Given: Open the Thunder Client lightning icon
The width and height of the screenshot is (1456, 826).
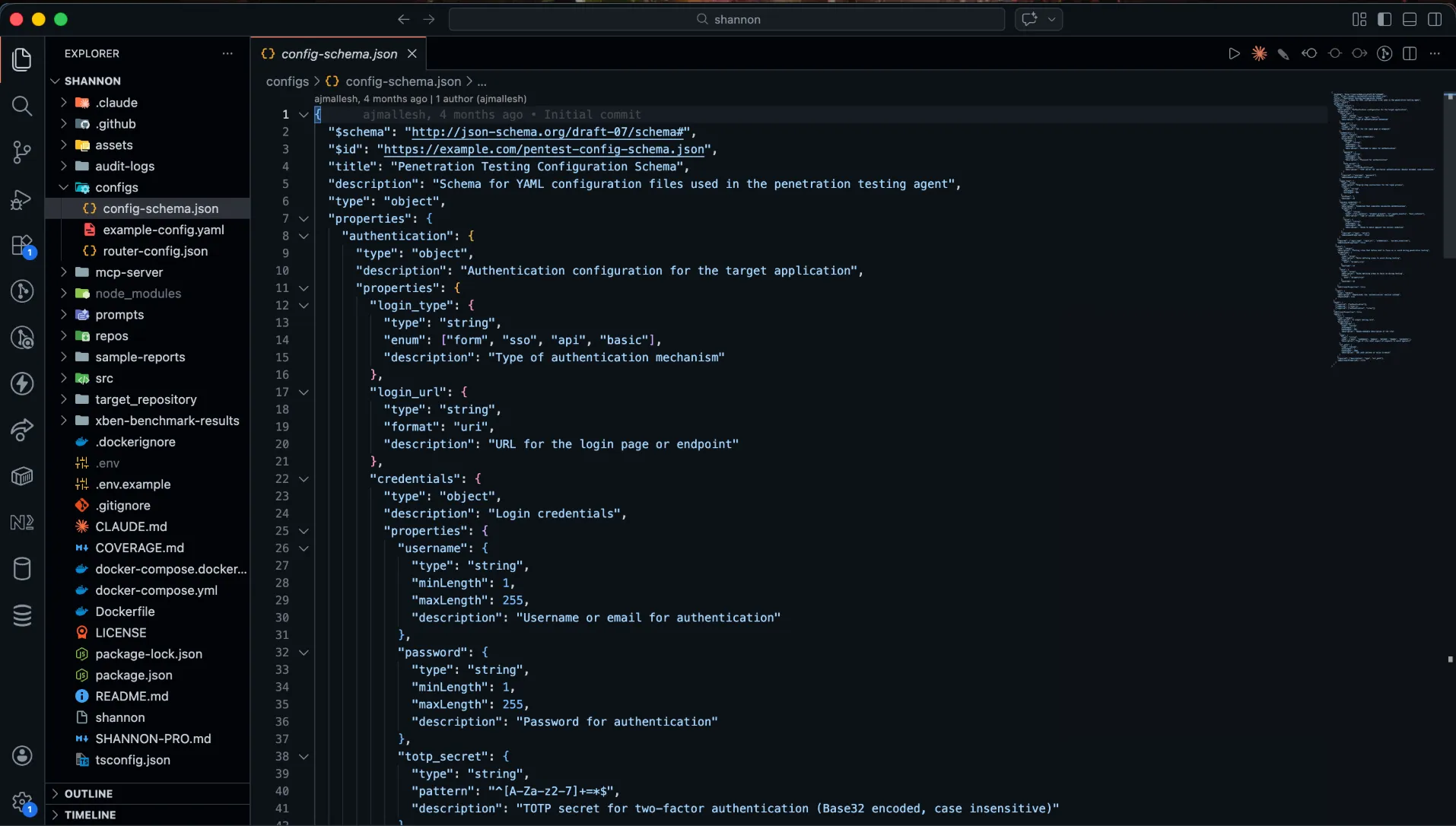Looking at the screenshot, I should 22,384.
